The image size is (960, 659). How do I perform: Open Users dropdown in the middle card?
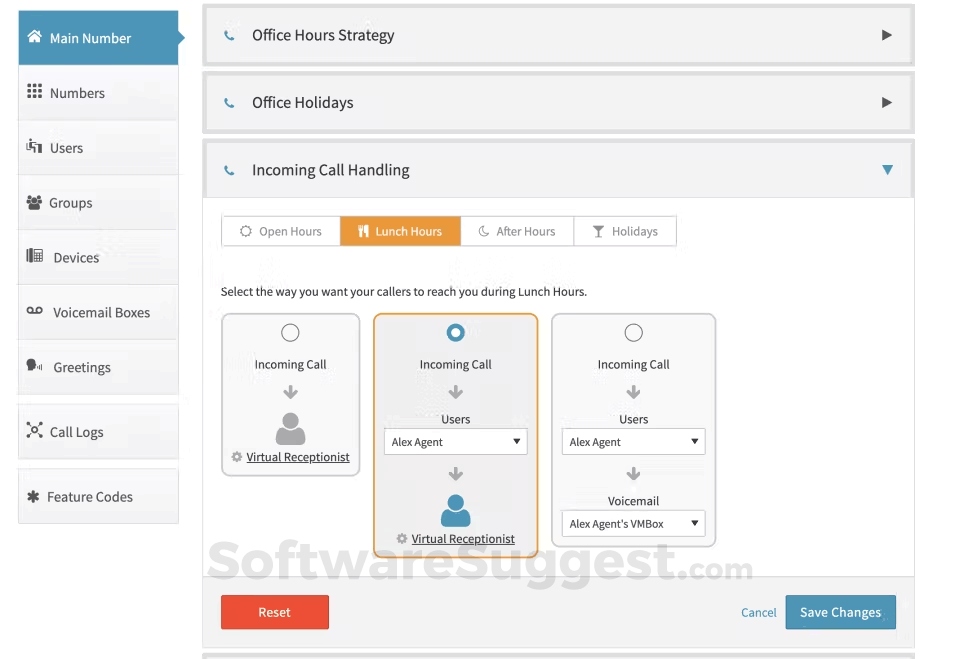(x=456, y=442)
